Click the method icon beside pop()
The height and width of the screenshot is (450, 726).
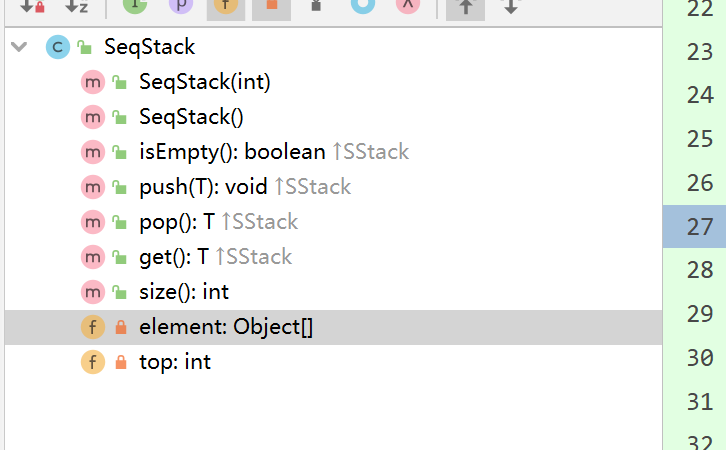pos(92,222)
